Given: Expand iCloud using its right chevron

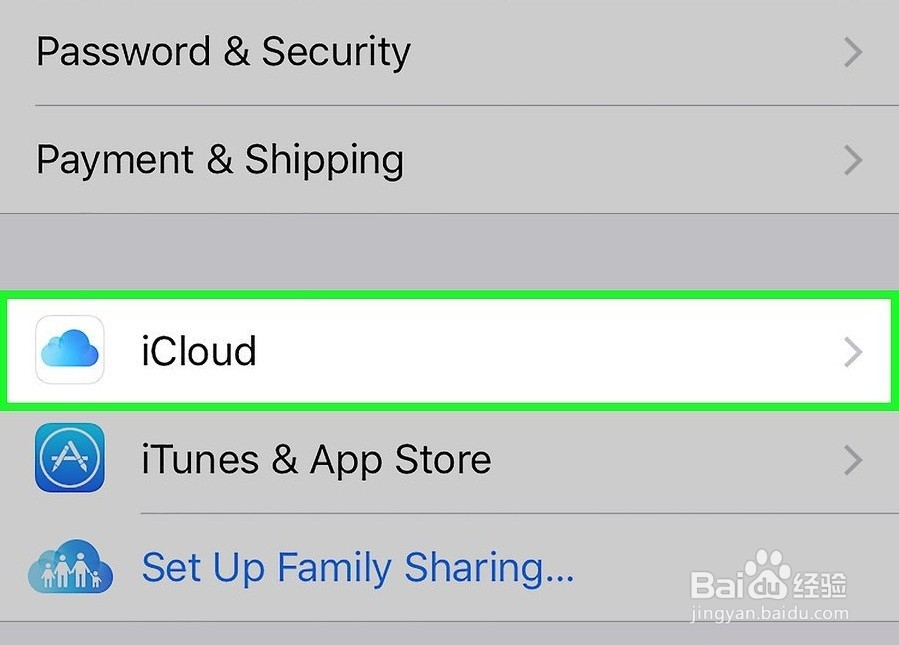Looking at the screenshot, I should [852, 352].
